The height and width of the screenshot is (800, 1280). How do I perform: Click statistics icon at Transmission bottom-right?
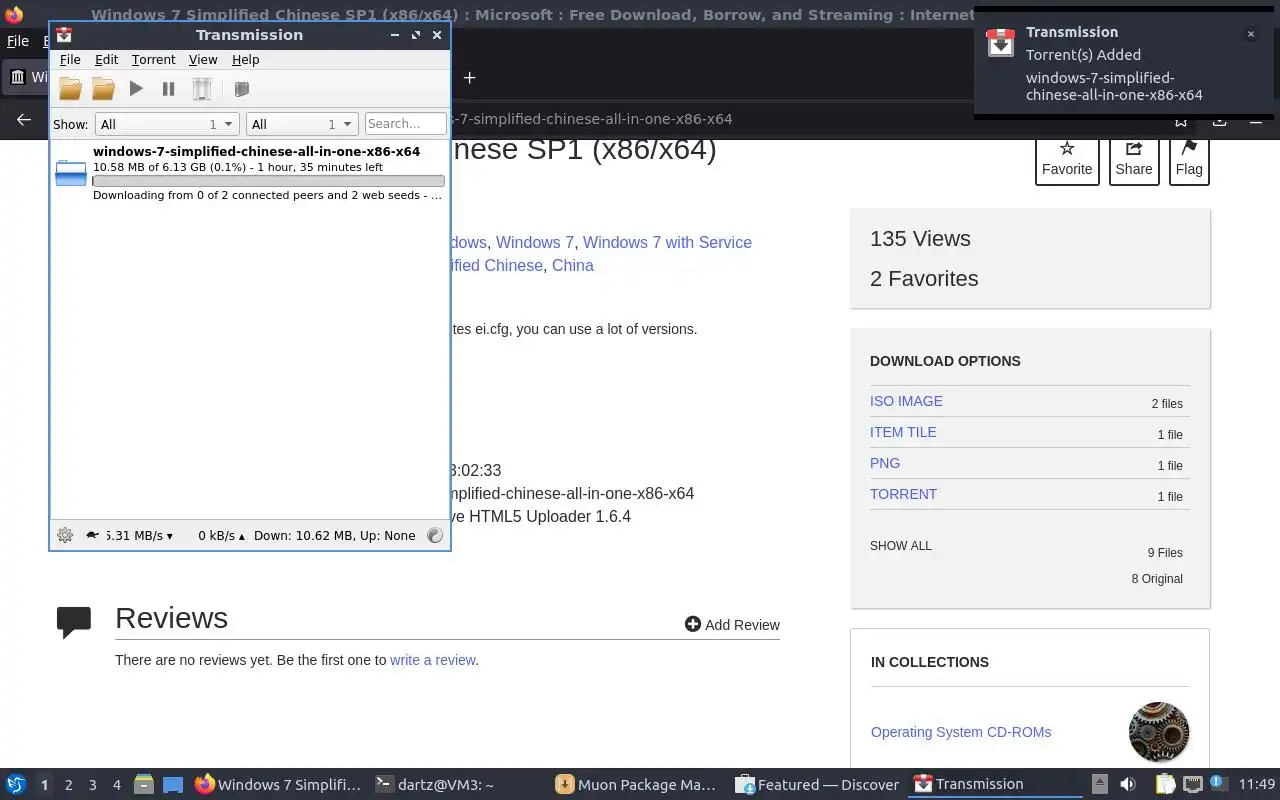point(435,535)
